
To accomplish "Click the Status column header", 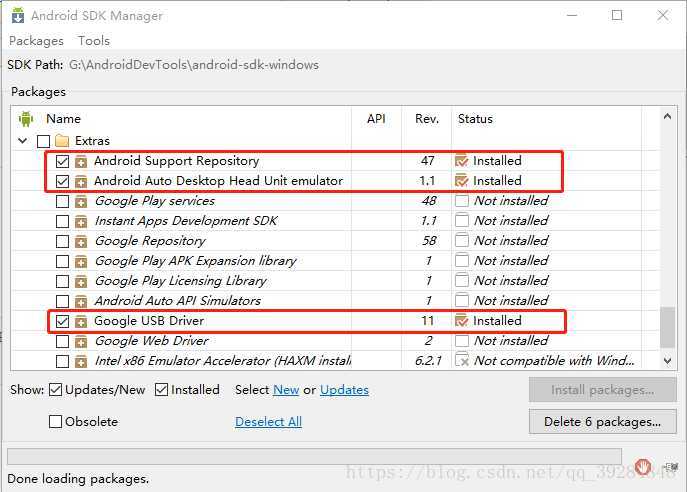I will (475, 119).
